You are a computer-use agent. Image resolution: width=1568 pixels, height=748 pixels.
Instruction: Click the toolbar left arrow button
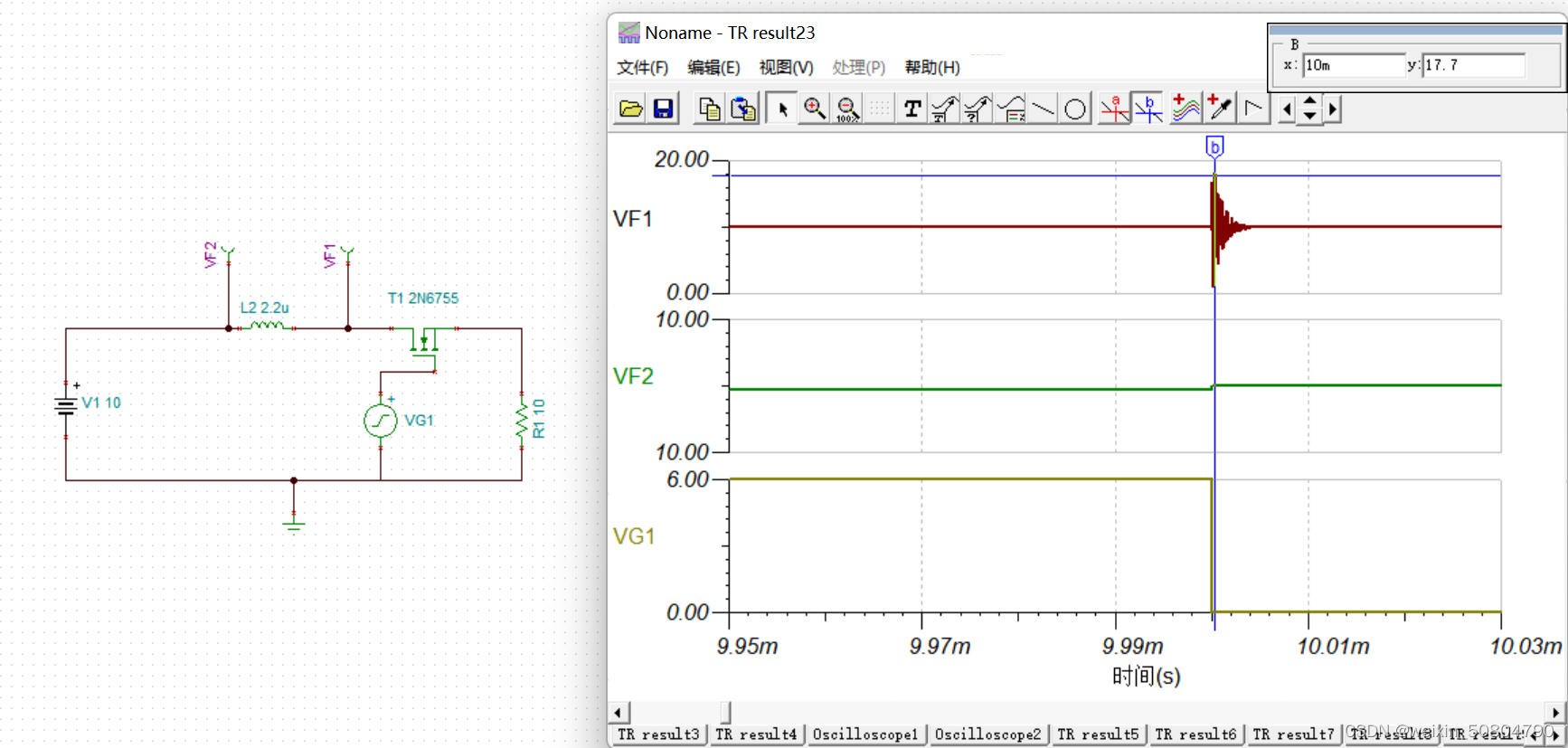pyautogui.click(x=1287, y=109)
